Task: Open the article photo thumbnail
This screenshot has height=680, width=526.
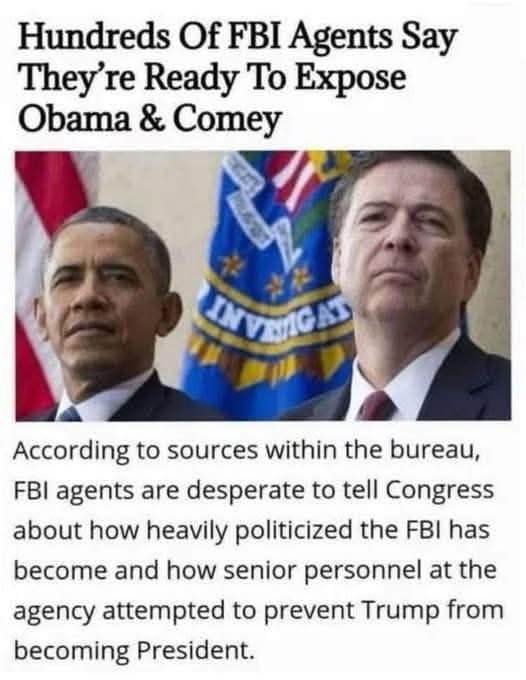Action: (x=263, y=285)
